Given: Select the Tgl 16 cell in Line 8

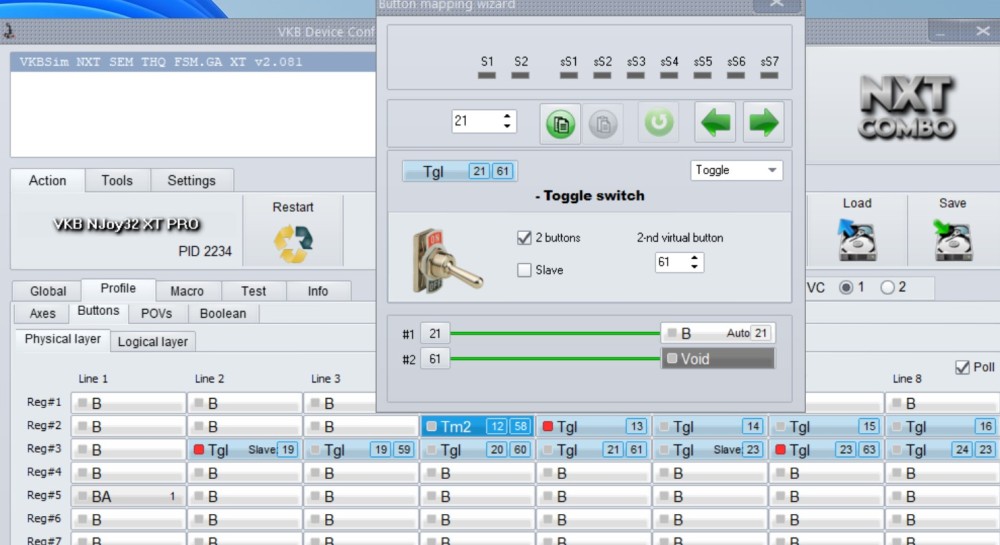Looking at the screenshot, I should pyautogui.click(x=943, y=426).
